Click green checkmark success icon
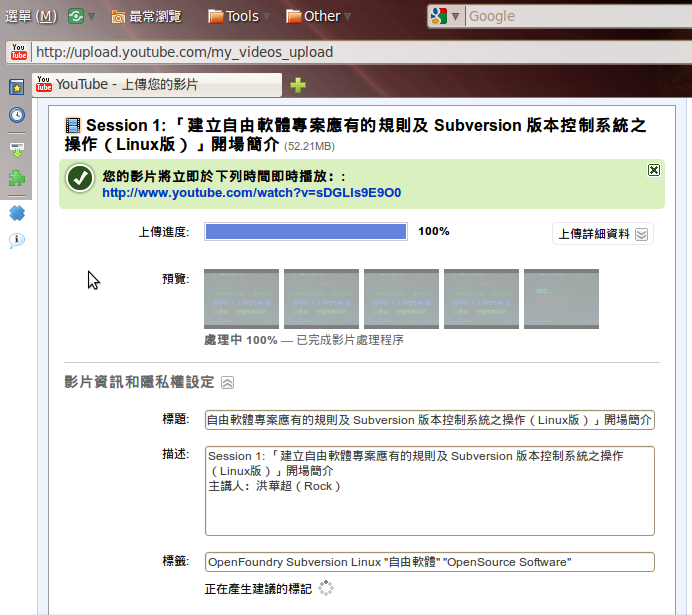This screenshot has height=615, width=692. pyautogui.click(x=80, y=178)
